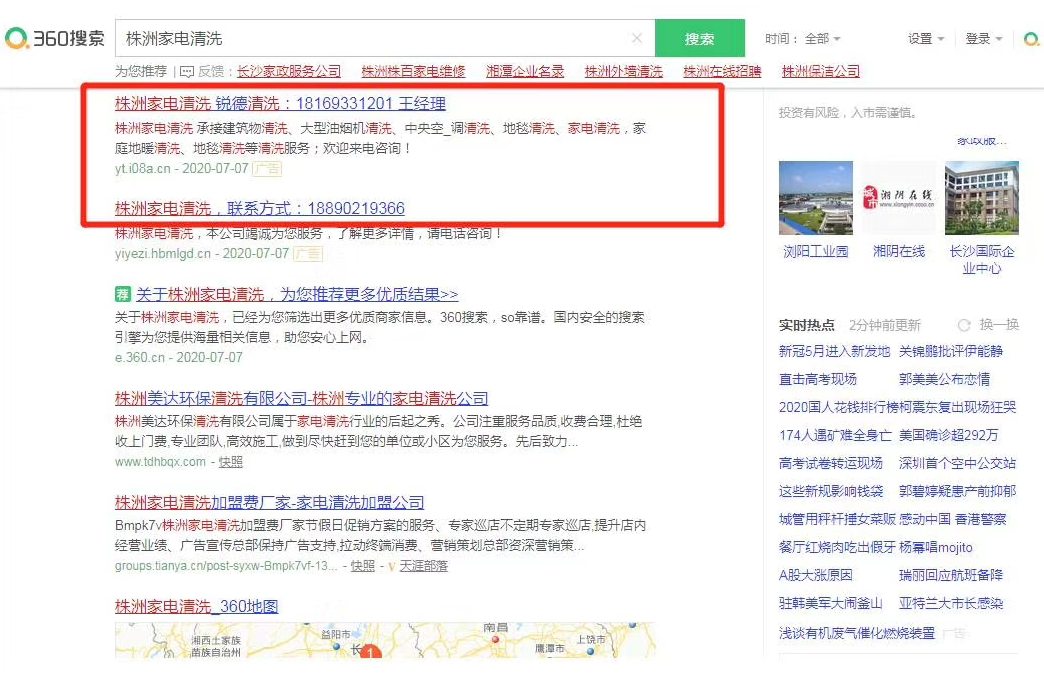Click the refresh icon beside 换一换
Screen dimensions: 1044x684
coord(964,325)
